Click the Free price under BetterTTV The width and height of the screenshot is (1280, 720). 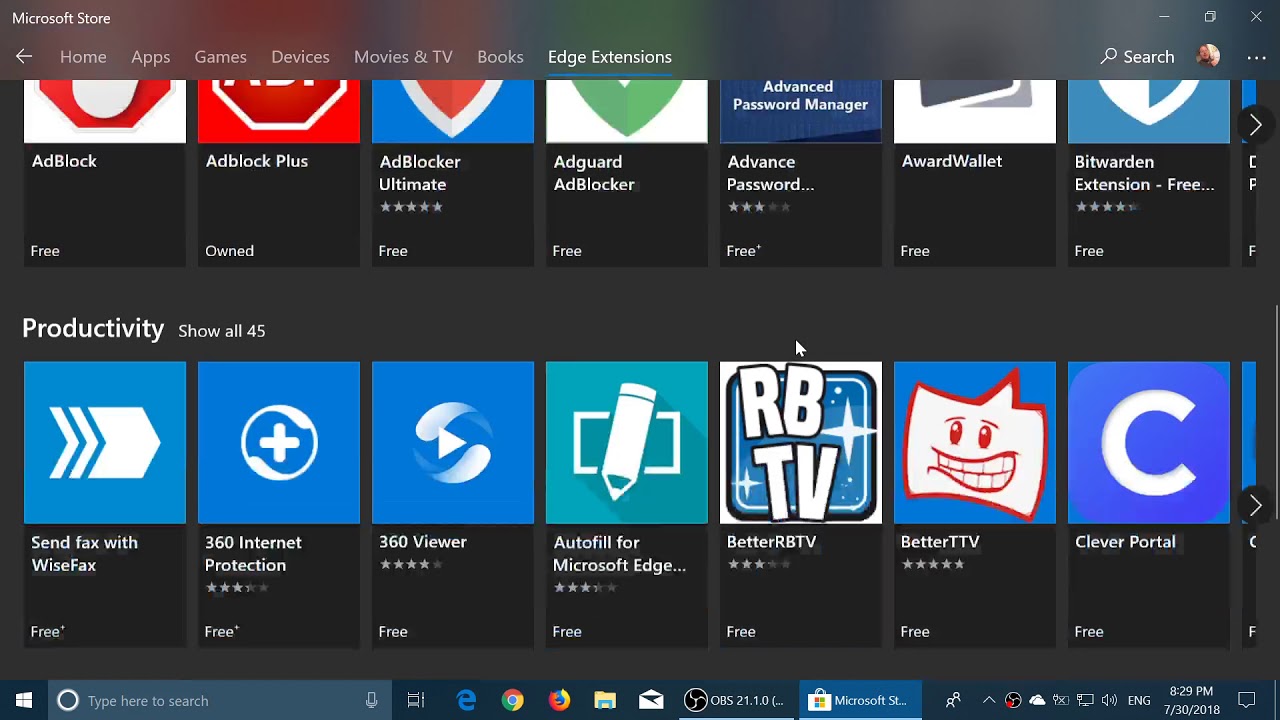(x=915, y=632)
